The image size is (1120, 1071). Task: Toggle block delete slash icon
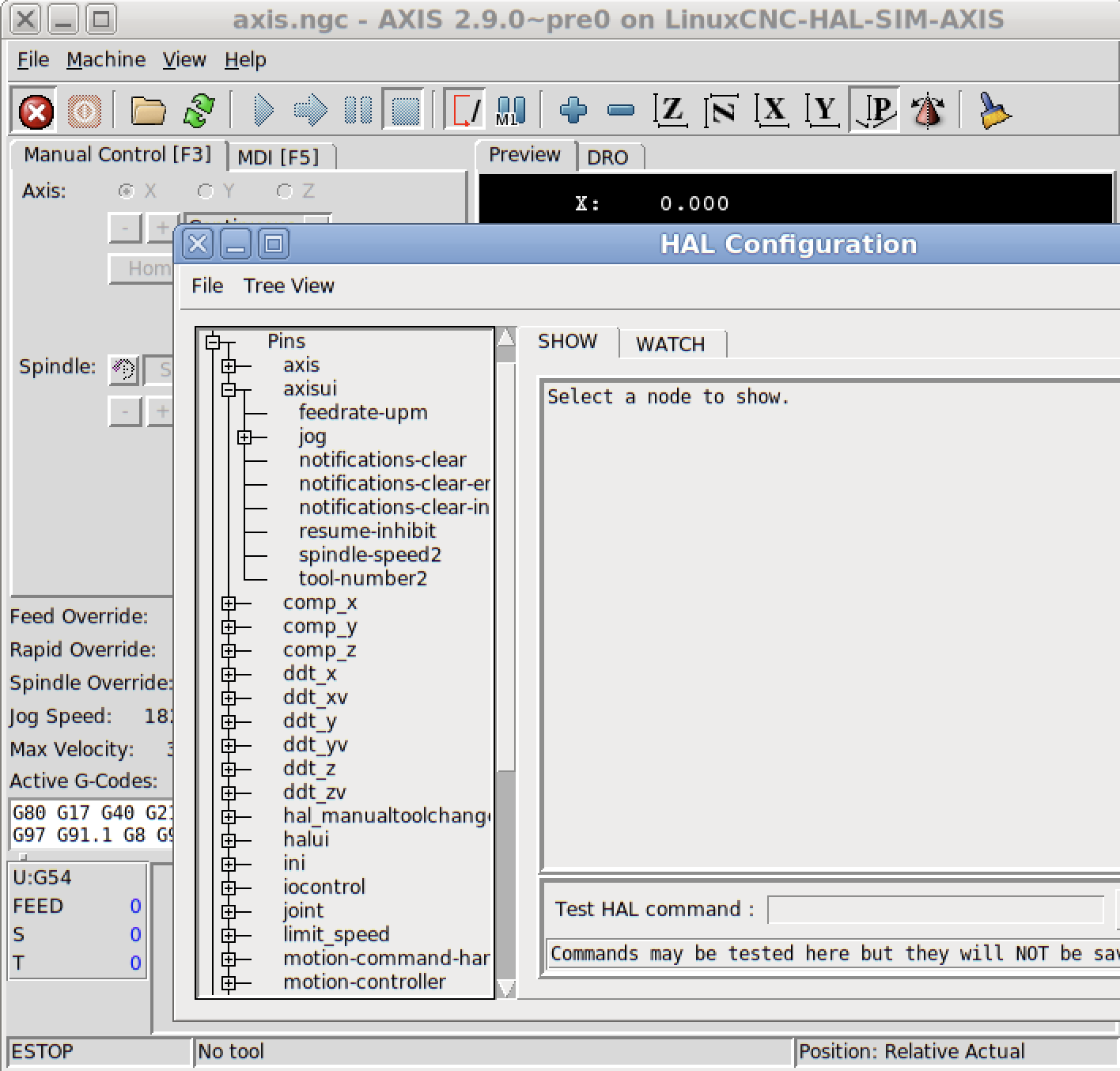[x=464, y=110]
